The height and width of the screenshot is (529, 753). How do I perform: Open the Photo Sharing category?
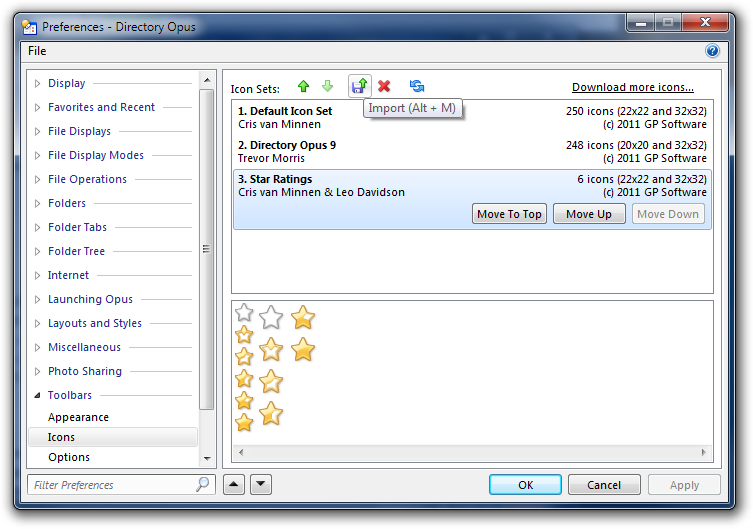click(85, 372)
